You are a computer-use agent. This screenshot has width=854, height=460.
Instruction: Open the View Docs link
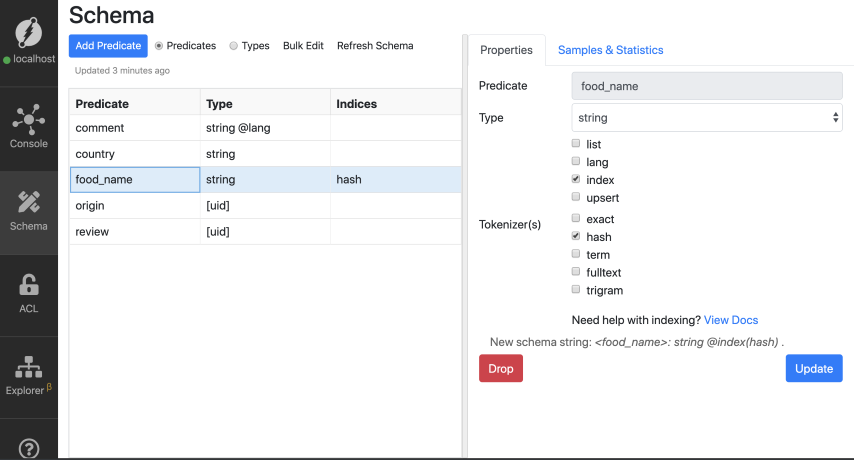pyautogui.click(x=730, y=320)
